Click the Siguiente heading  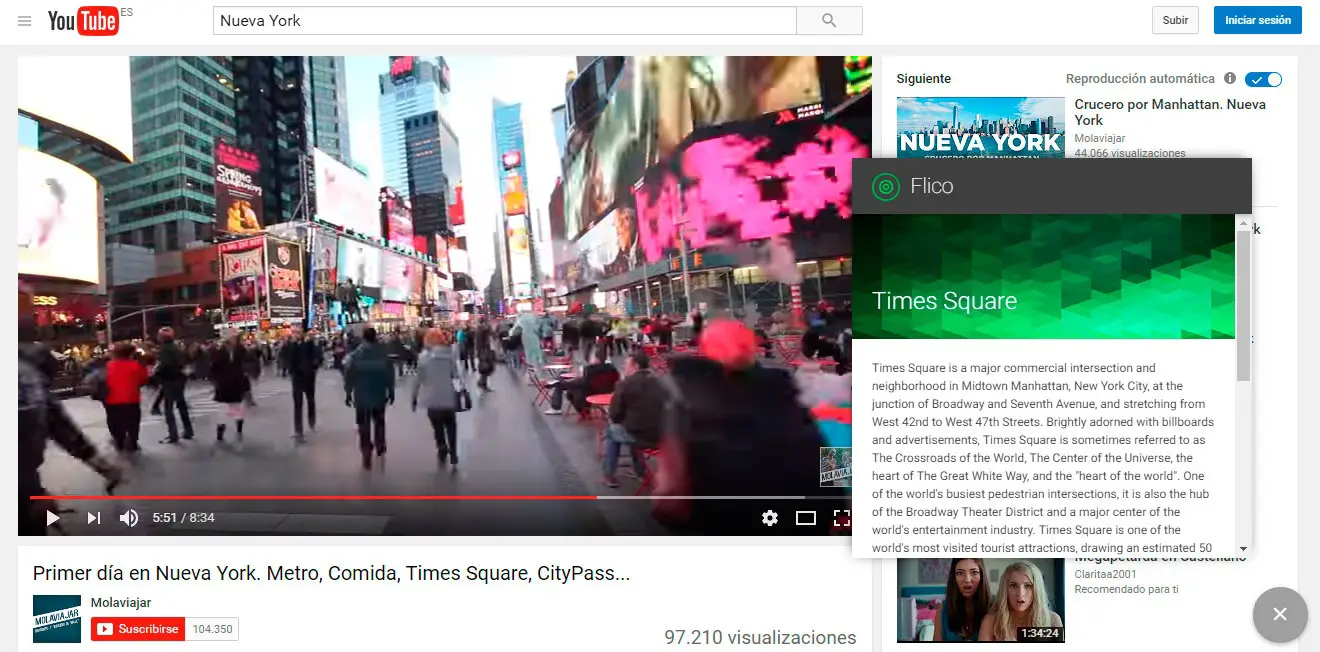924,78
